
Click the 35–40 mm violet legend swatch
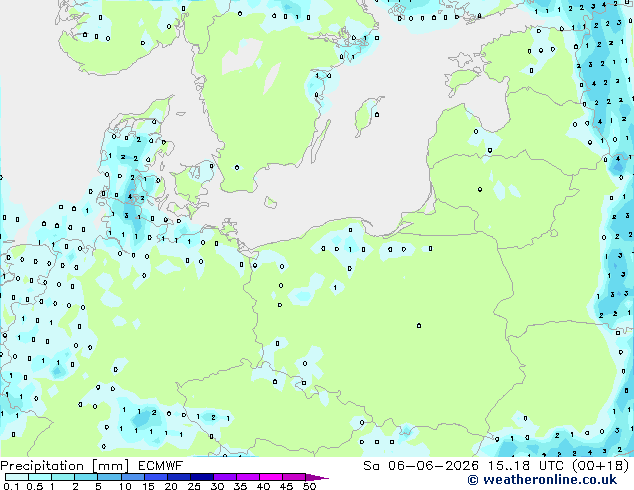point(248,477)
